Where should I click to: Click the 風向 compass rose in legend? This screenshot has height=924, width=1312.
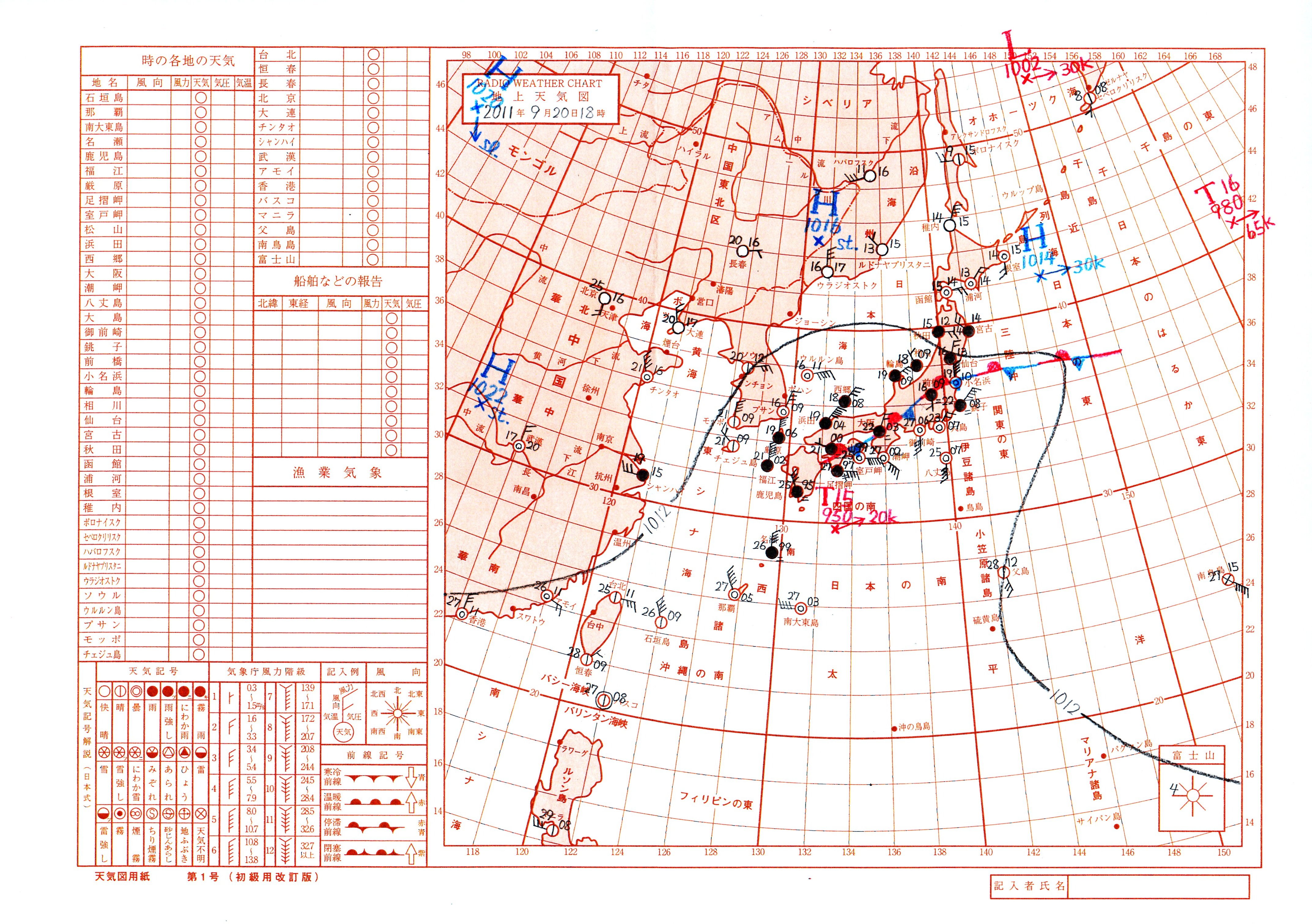coord(397,713)
